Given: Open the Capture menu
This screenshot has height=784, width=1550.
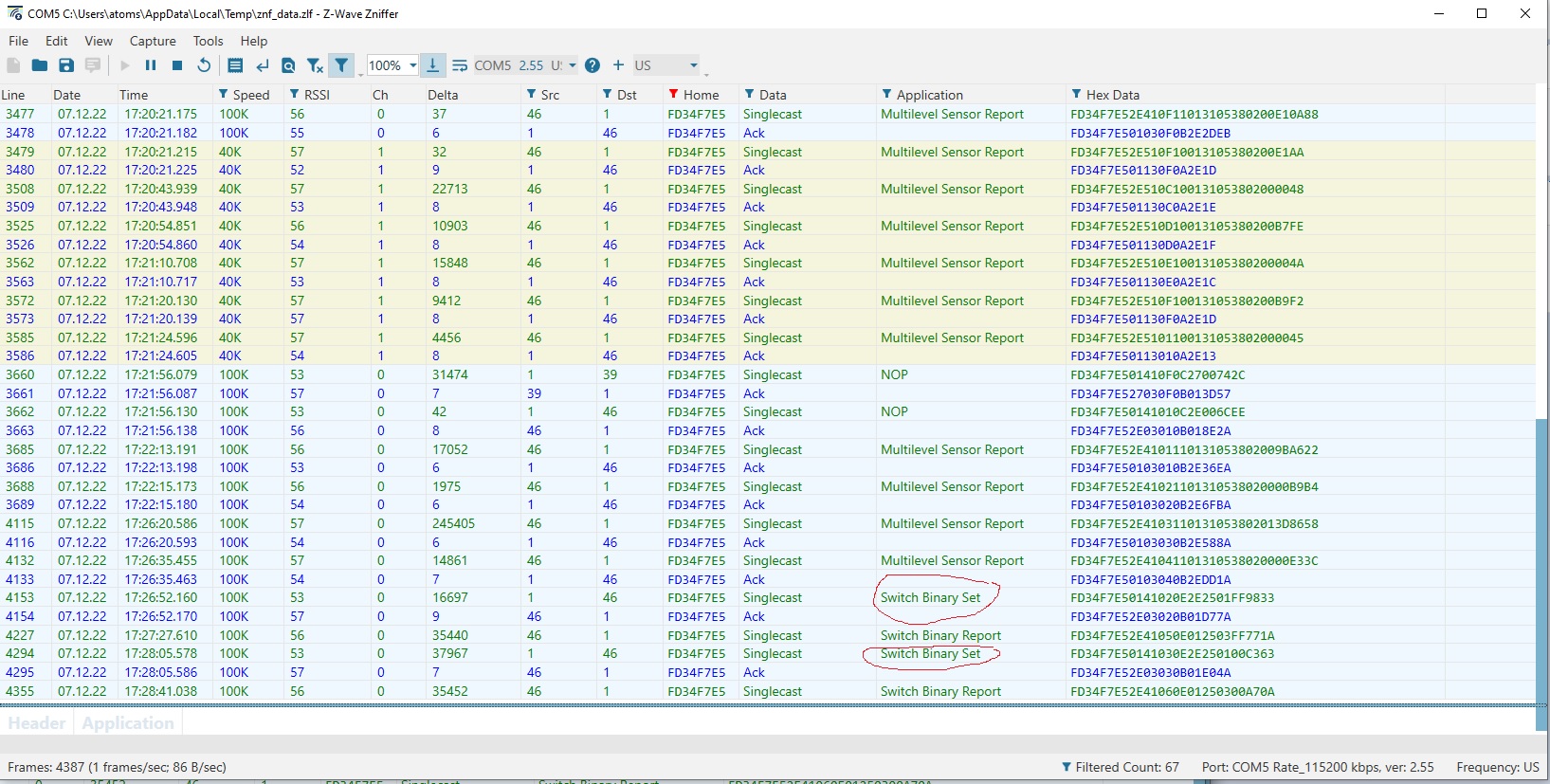Looking at the screenshot, I should [x=153, y=41].
